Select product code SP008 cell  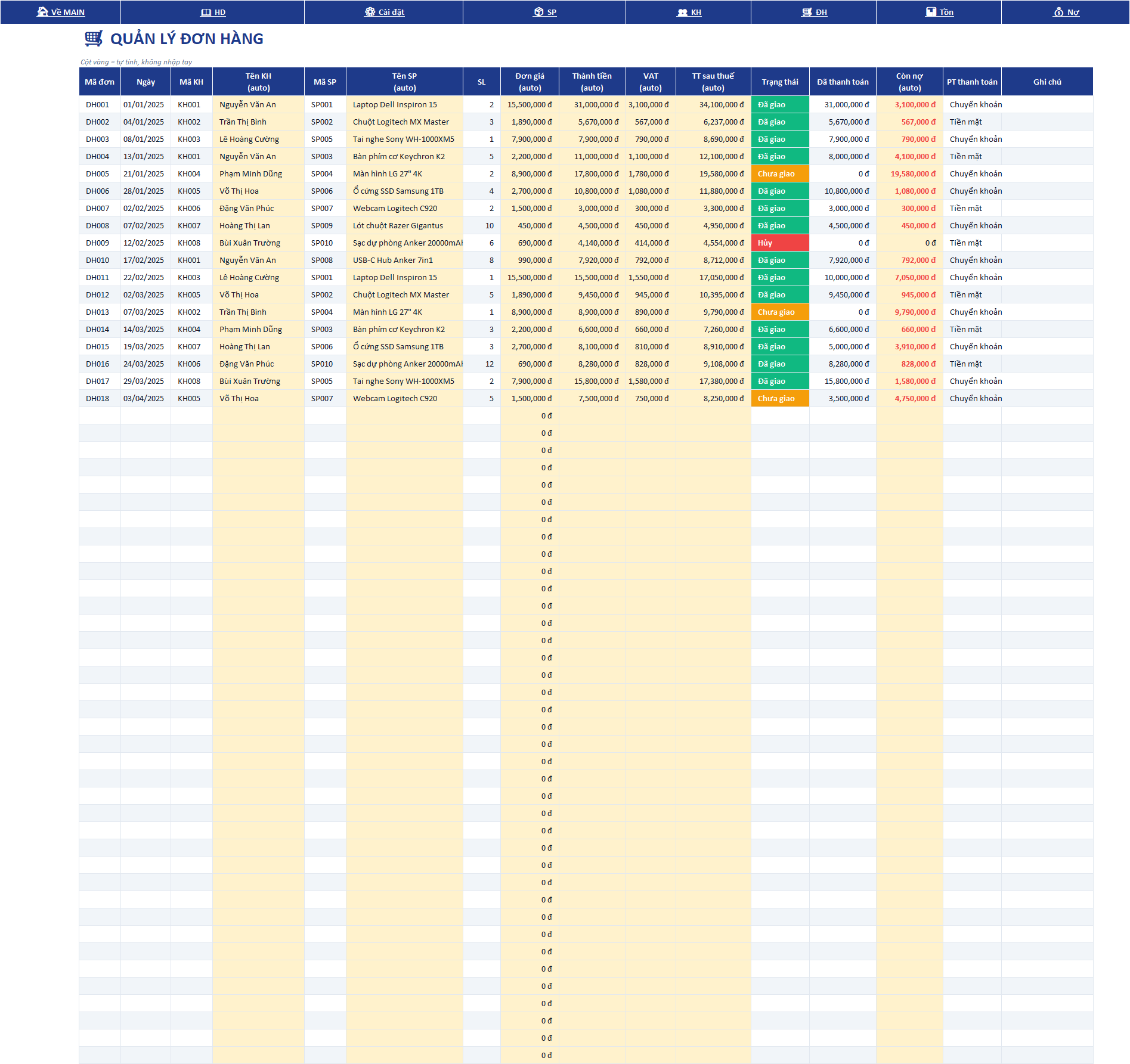pyautogui.click(x=325, y=260)
